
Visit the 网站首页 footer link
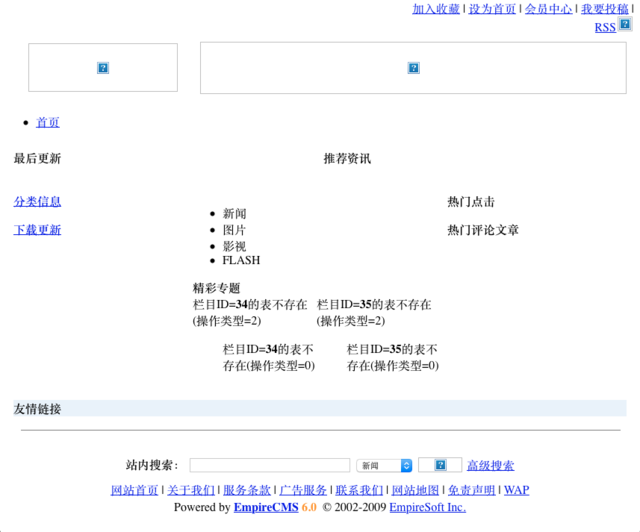[134, 490]
